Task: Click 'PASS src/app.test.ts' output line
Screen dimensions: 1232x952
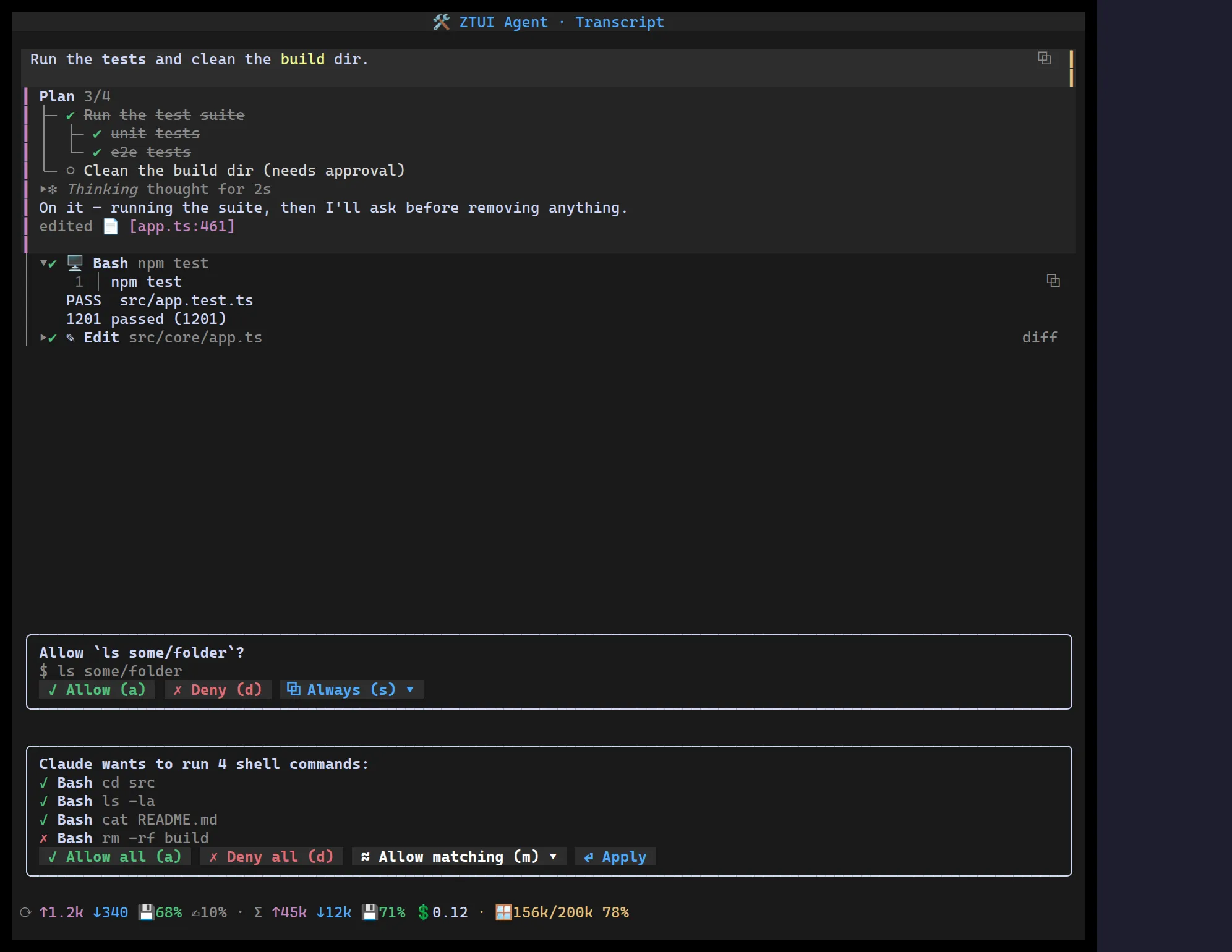Action: pos(160,300)
